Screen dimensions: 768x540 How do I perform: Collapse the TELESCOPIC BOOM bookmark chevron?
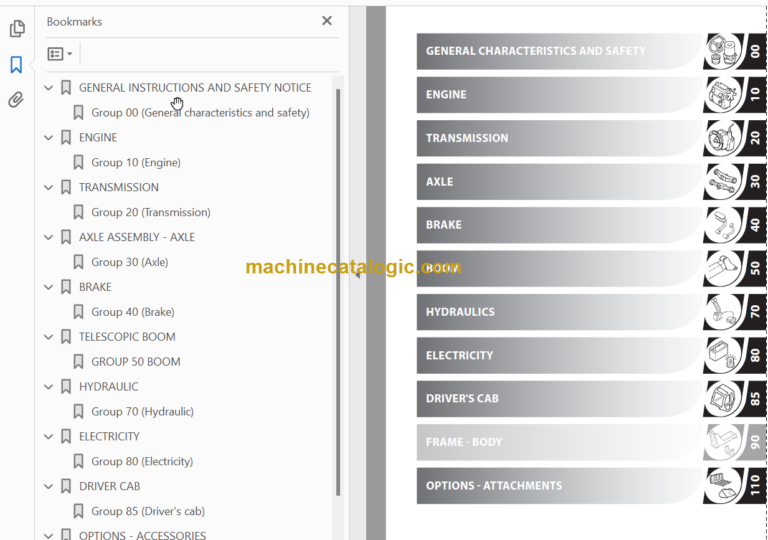(48, 337)
